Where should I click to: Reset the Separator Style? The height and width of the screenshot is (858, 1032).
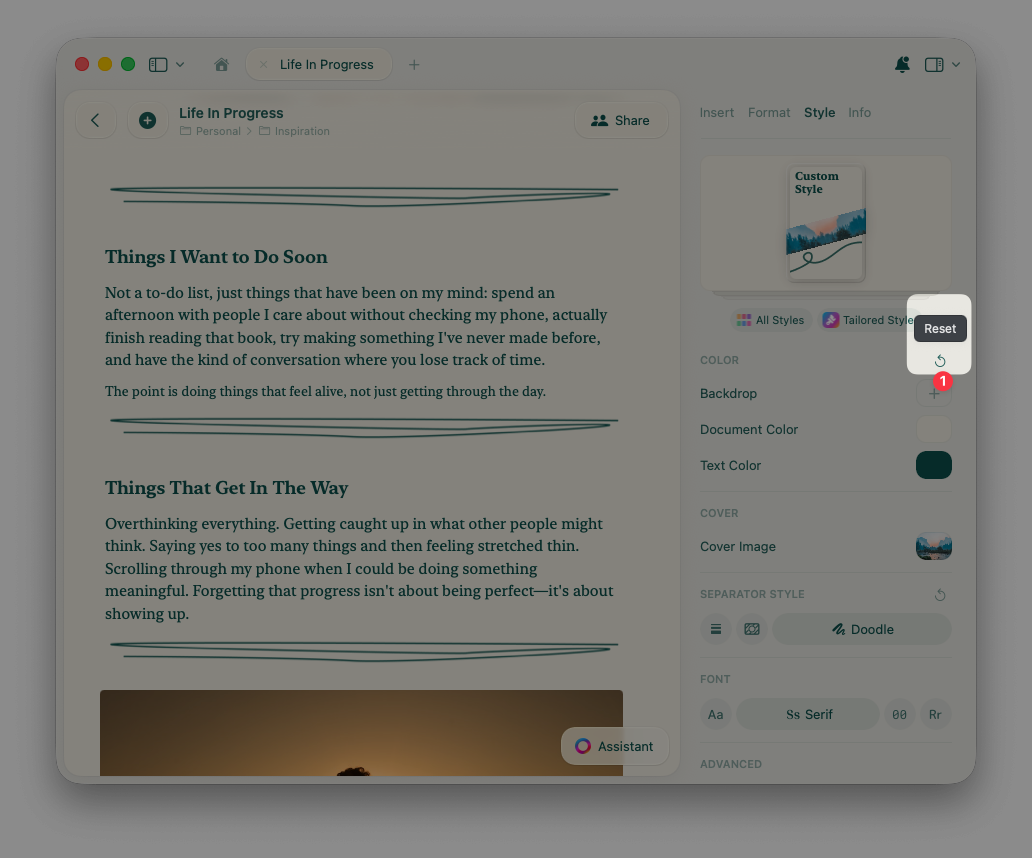coord(940,595)
